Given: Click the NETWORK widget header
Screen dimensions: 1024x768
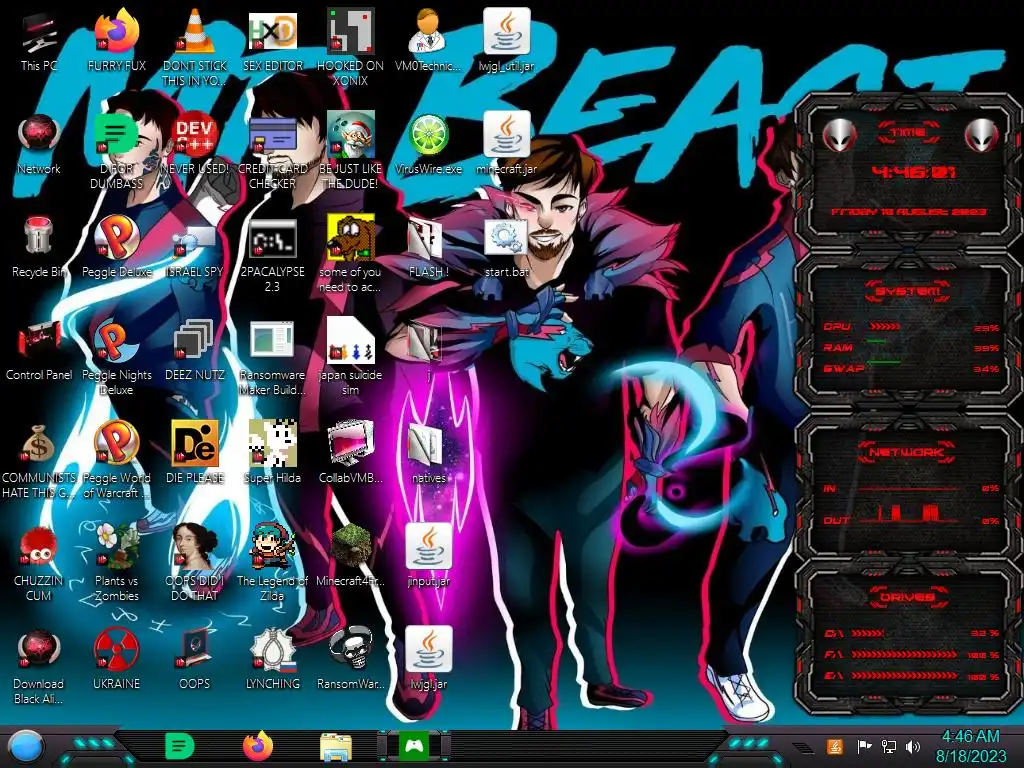Looking at the screenshot, I should 908,452.
